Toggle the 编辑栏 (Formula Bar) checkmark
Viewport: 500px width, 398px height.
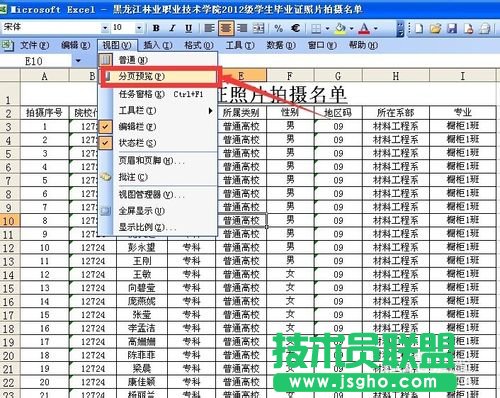(105, 127)
